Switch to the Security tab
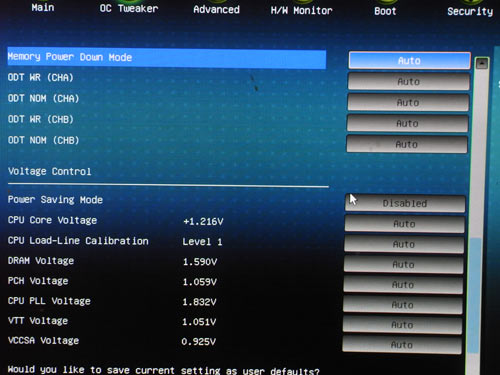500x375 pixels. (470, 11)
